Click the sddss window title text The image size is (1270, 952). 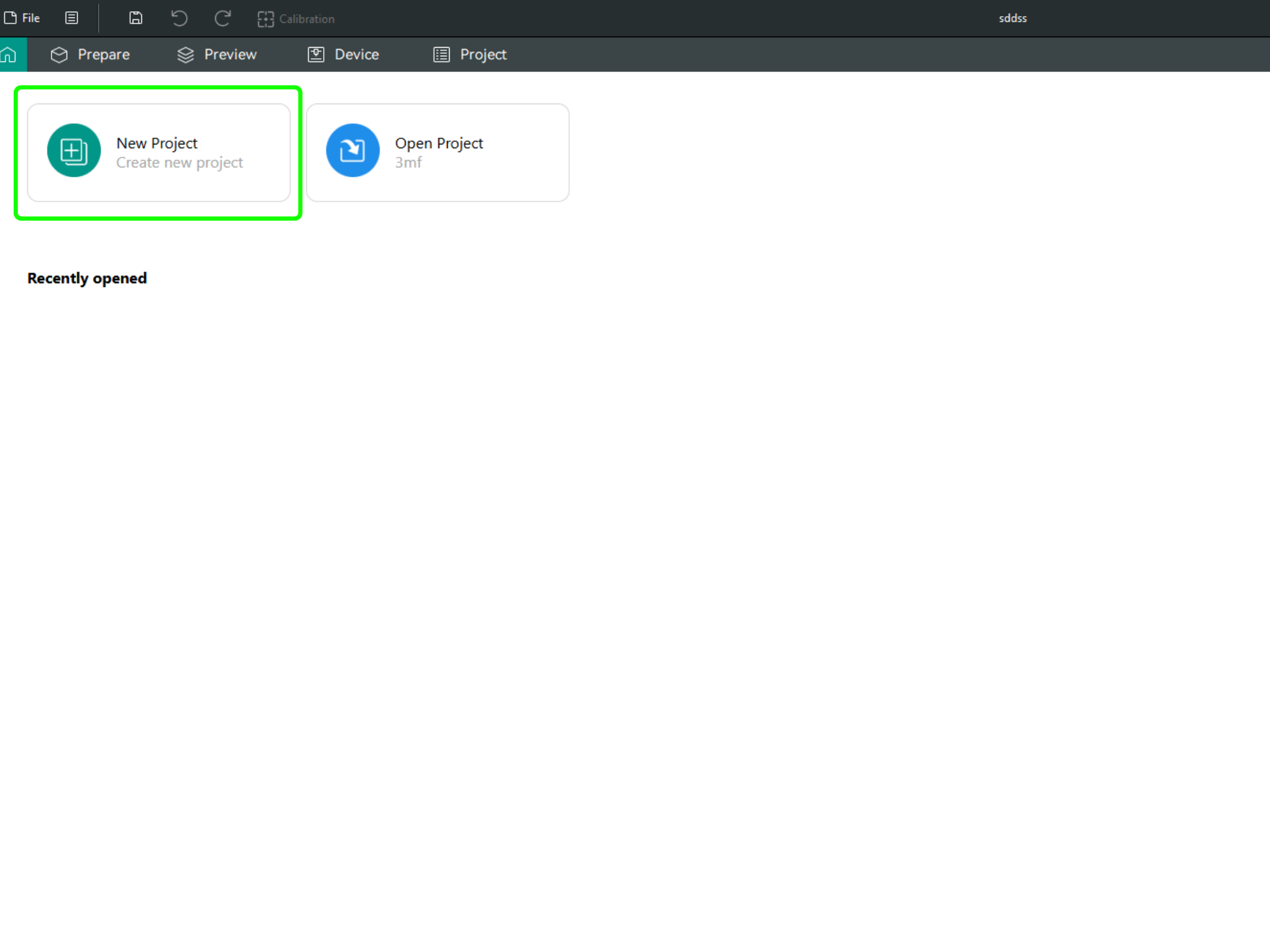point(1013,19)
